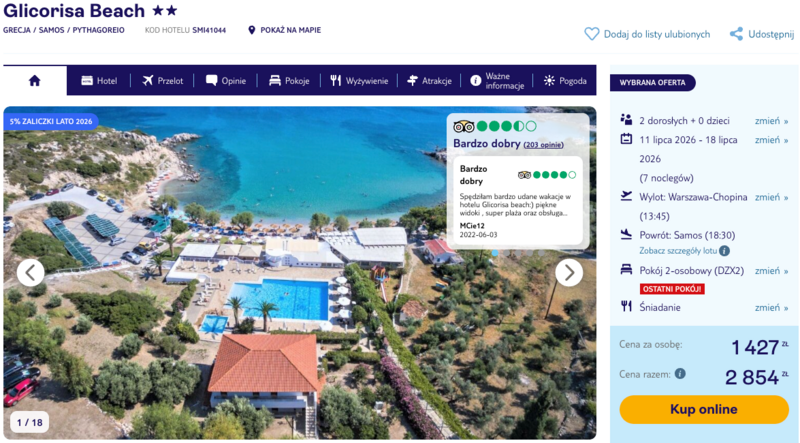The width and height of the screenshot is (800, 443).
Task: Click the review card by MCie12
Action: tap(518, 201)
